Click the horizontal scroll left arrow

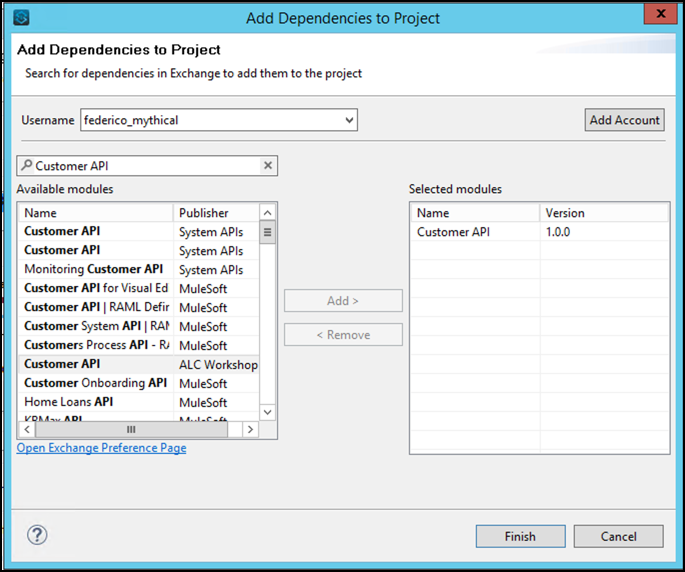pos(27,430)
